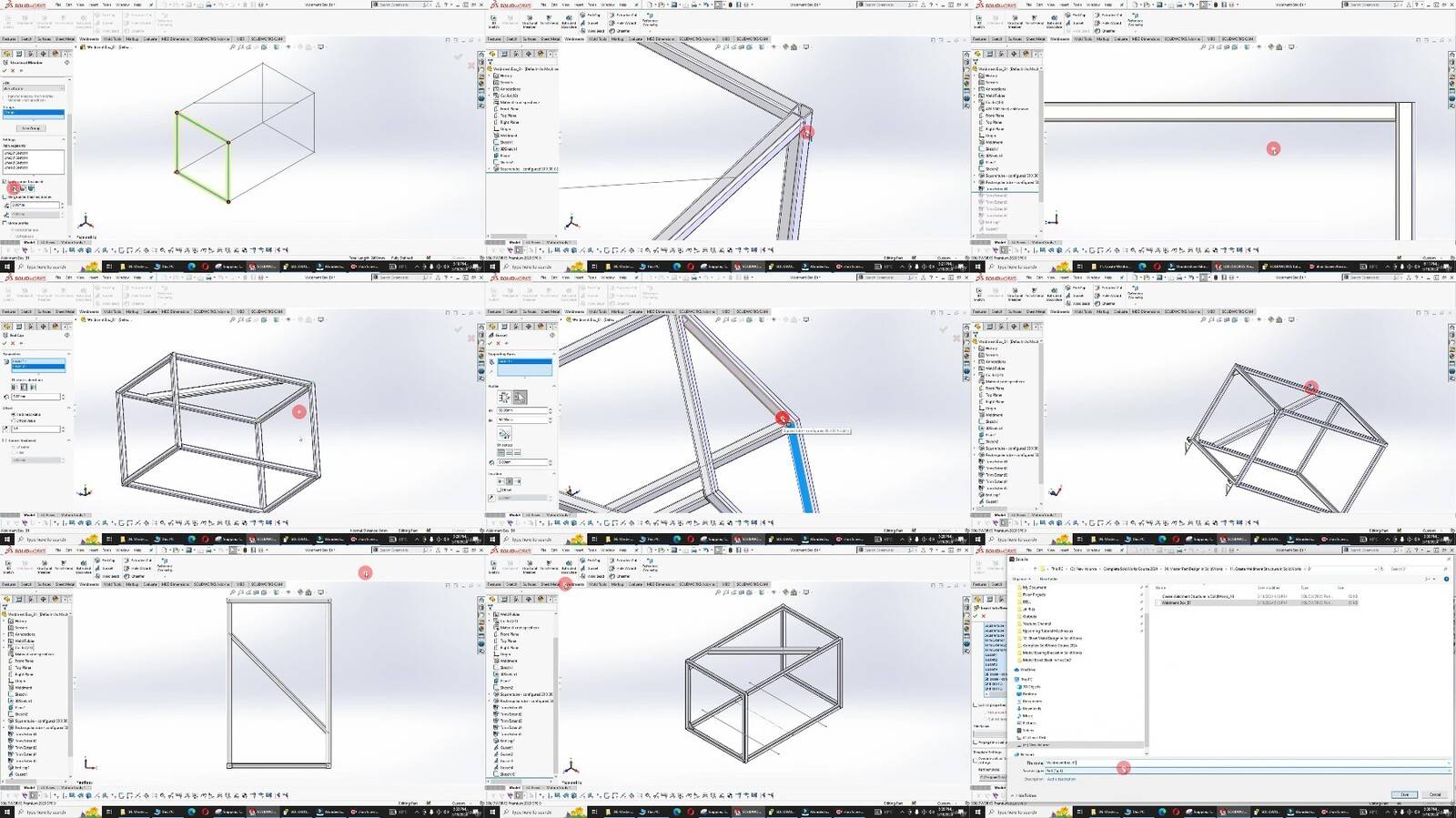
Task: Click Zoom to Fit in the Structural Member frame
Action: [x=232, y=46]
